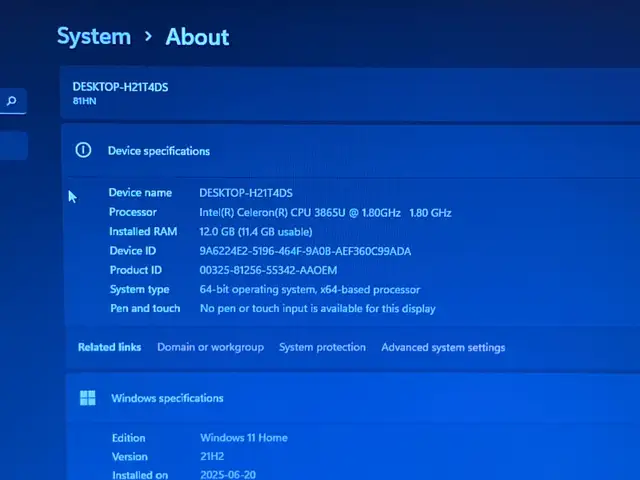The image size is (640, 480).
Task: Open Domain or workgroup link
Action: click(211, 347)
